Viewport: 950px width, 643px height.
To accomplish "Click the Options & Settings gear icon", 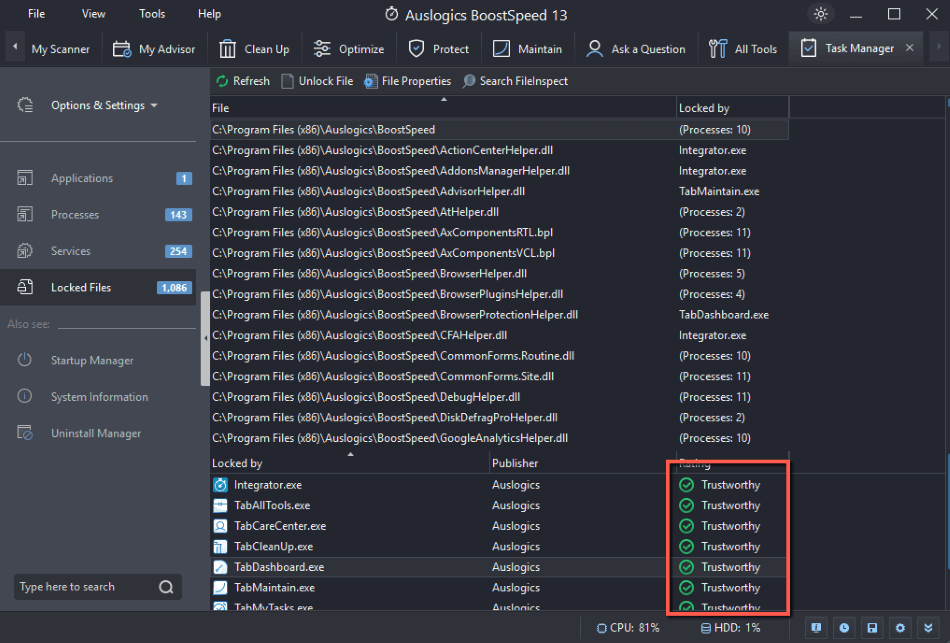I will pyautogui.click(x=25, y=105).
